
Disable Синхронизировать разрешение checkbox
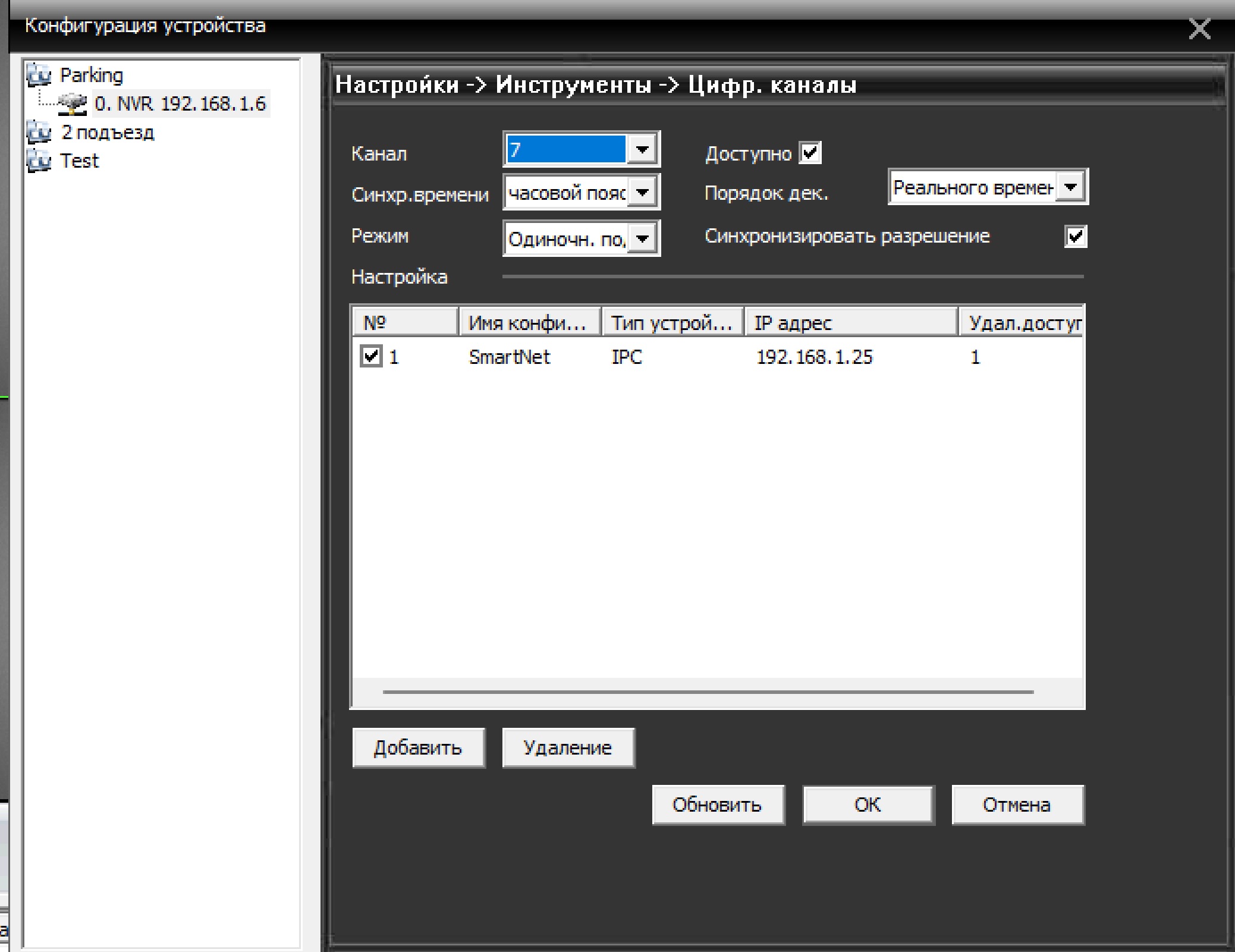tap(1075, 237)
